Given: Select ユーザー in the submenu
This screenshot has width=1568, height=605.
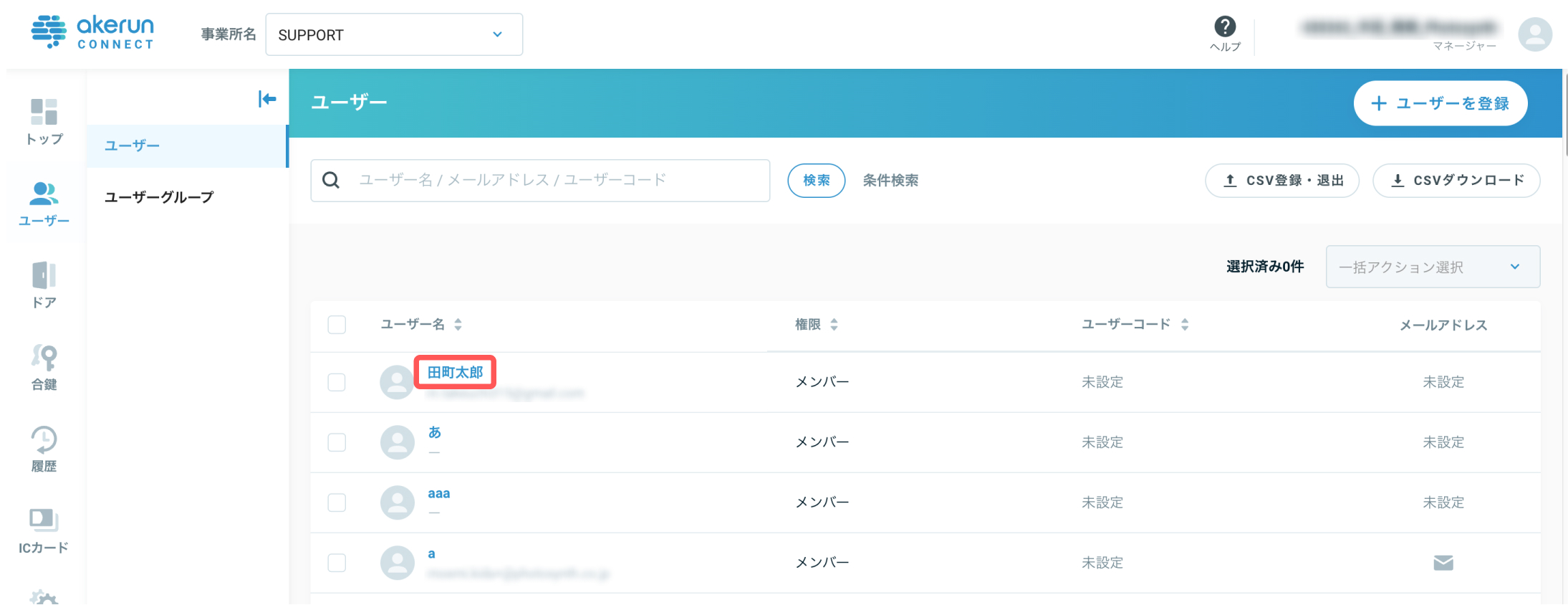Looking at the screenshot, I should pos(187,146).
